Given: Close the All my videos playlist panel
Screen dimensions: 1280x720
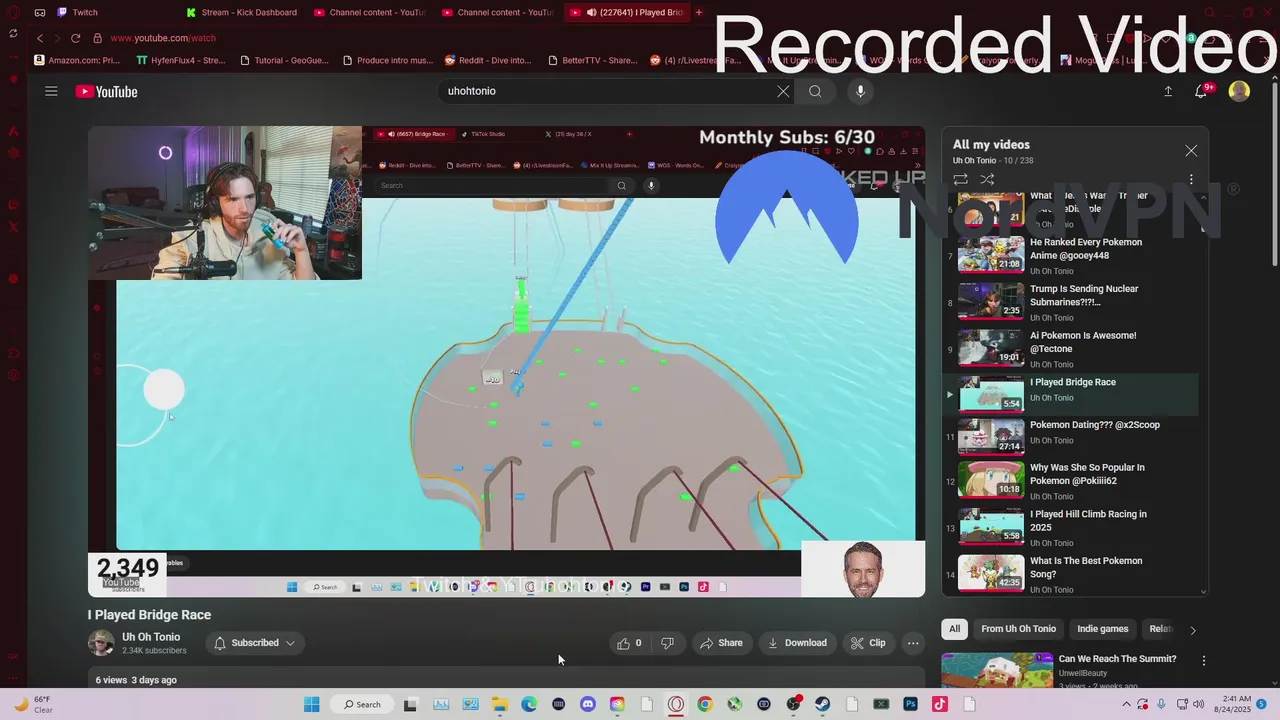Looking at the screenshot, I should (1191, 151).
